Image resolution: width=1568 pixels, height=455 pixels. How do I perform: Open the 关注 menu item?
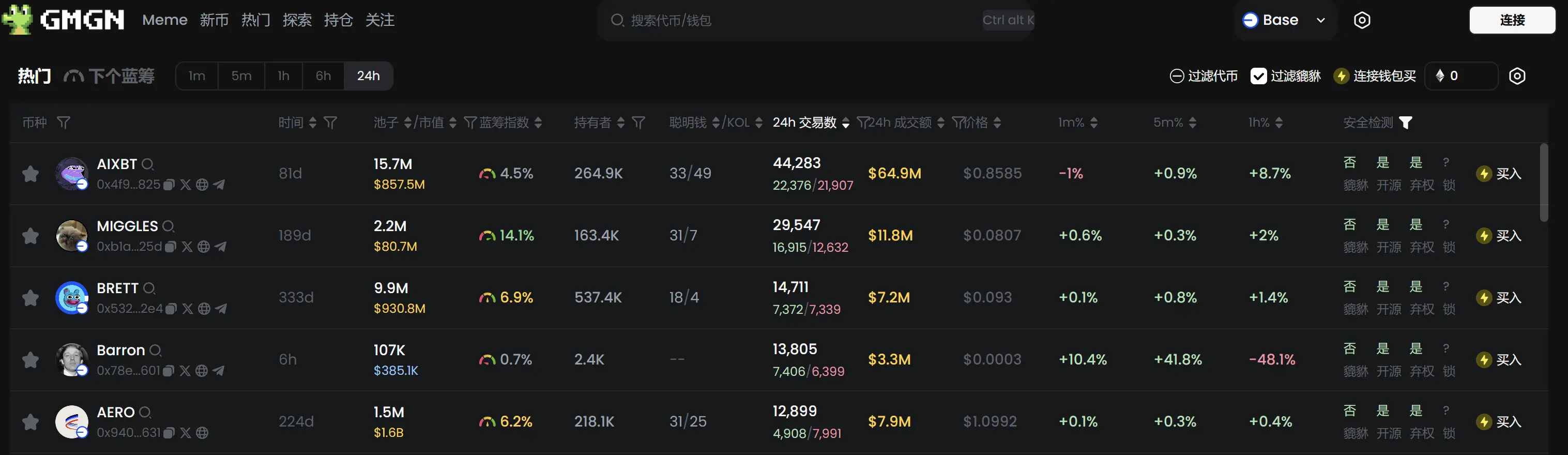[380, 20]
